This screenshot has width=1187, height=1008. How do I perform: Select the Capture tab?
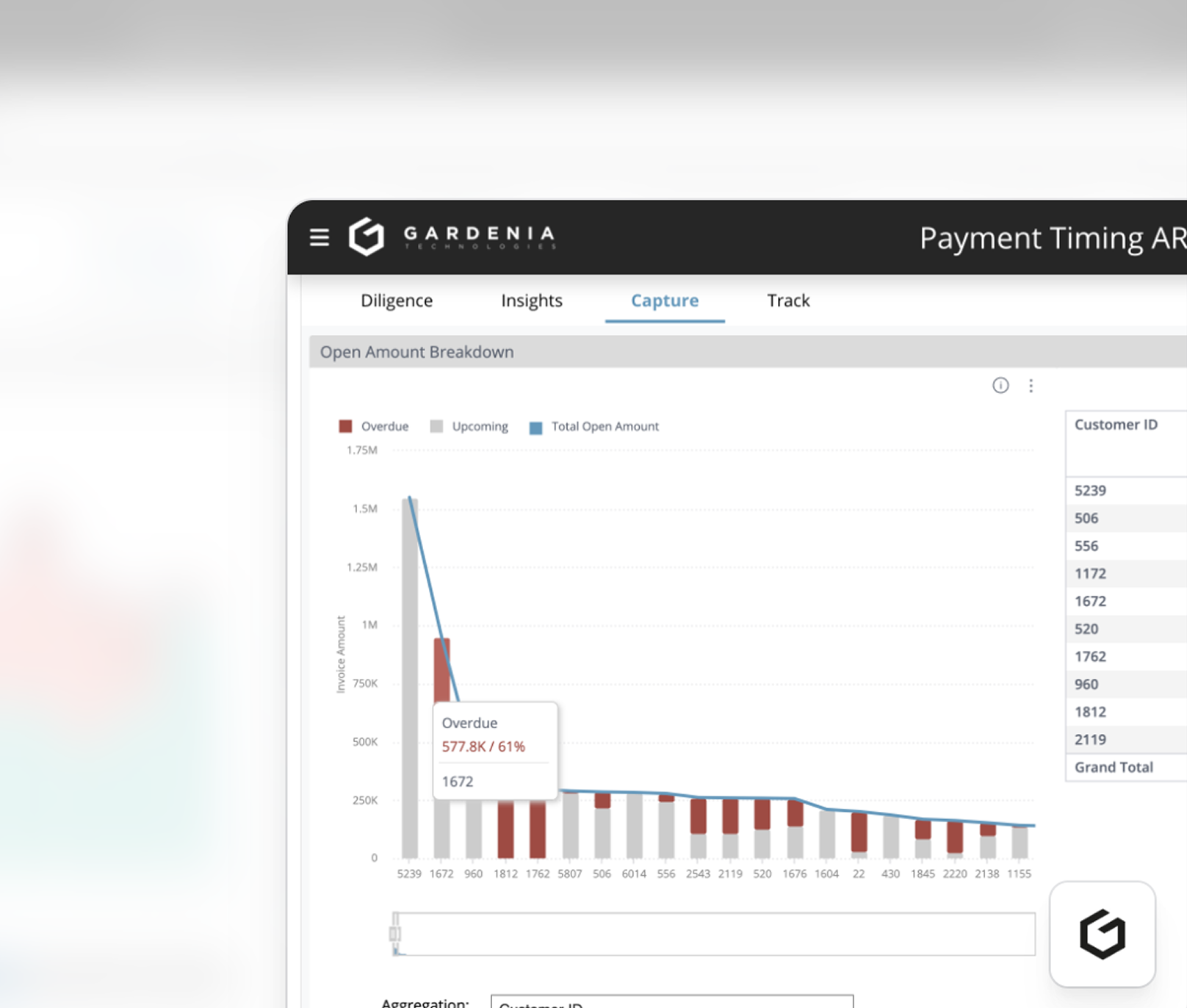(665, 300)
